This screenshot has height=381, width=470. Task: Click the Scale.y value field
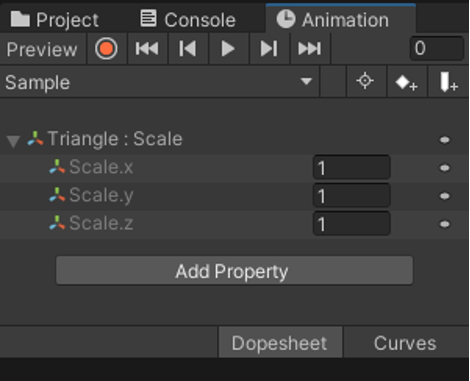pos(352,196)
